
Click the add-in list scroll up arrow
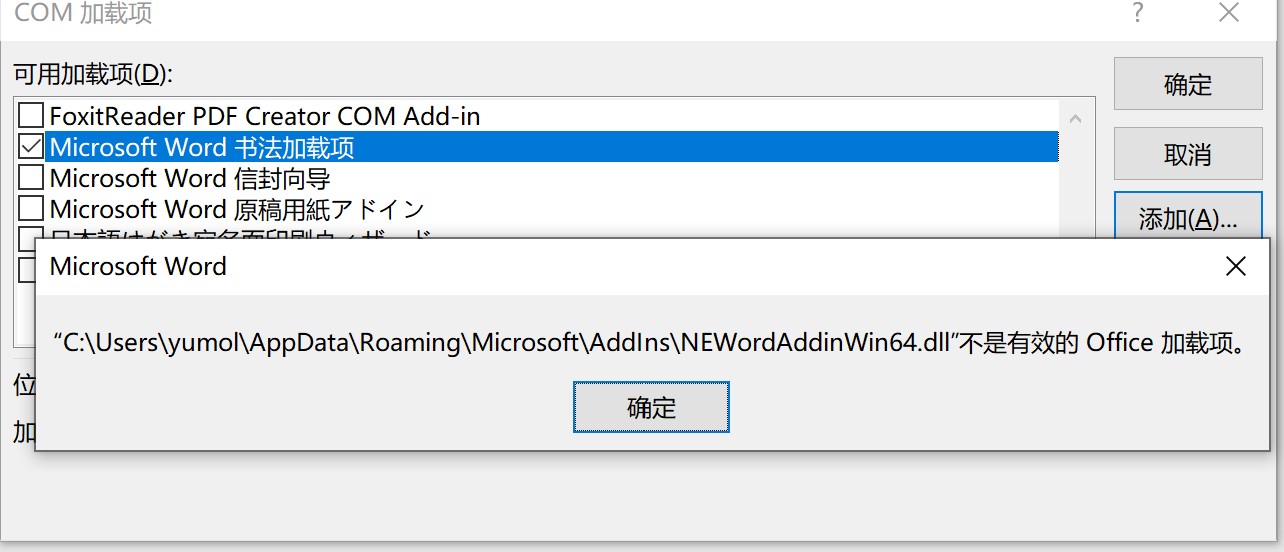[1076, 118]
